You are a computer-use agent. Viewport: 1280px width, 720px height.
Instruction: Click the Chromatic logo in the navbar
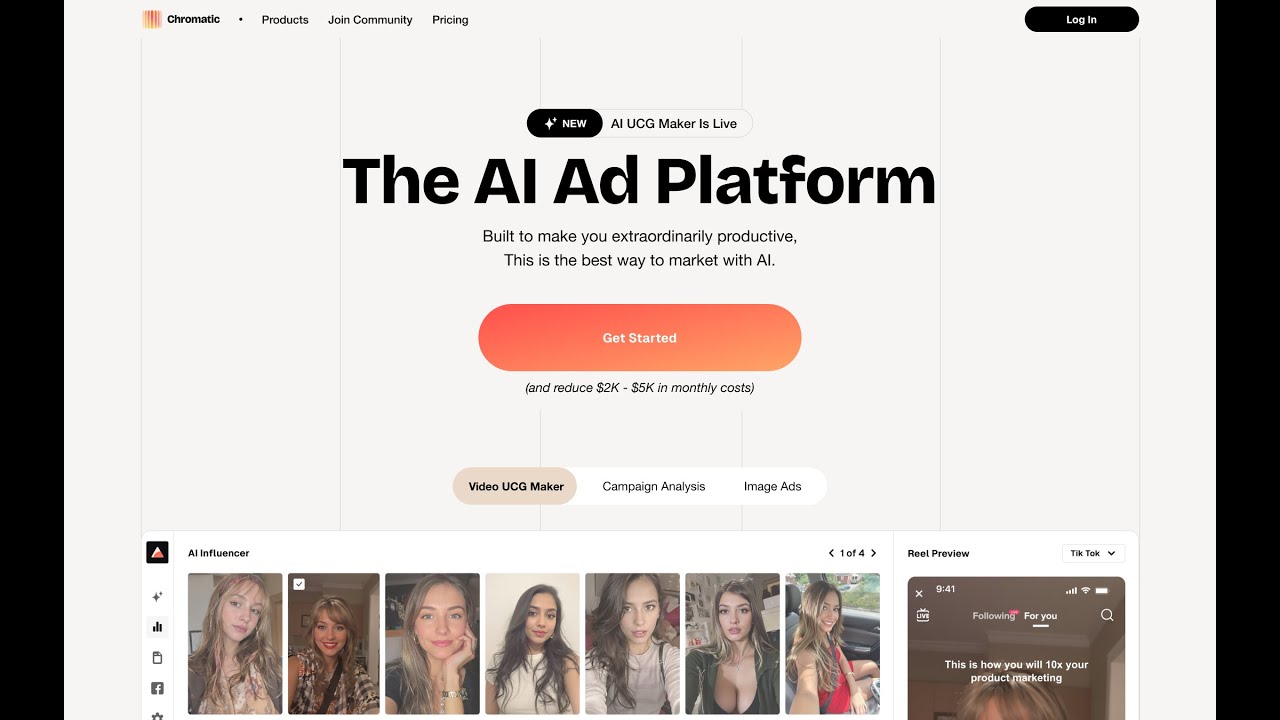click(181, 19)
